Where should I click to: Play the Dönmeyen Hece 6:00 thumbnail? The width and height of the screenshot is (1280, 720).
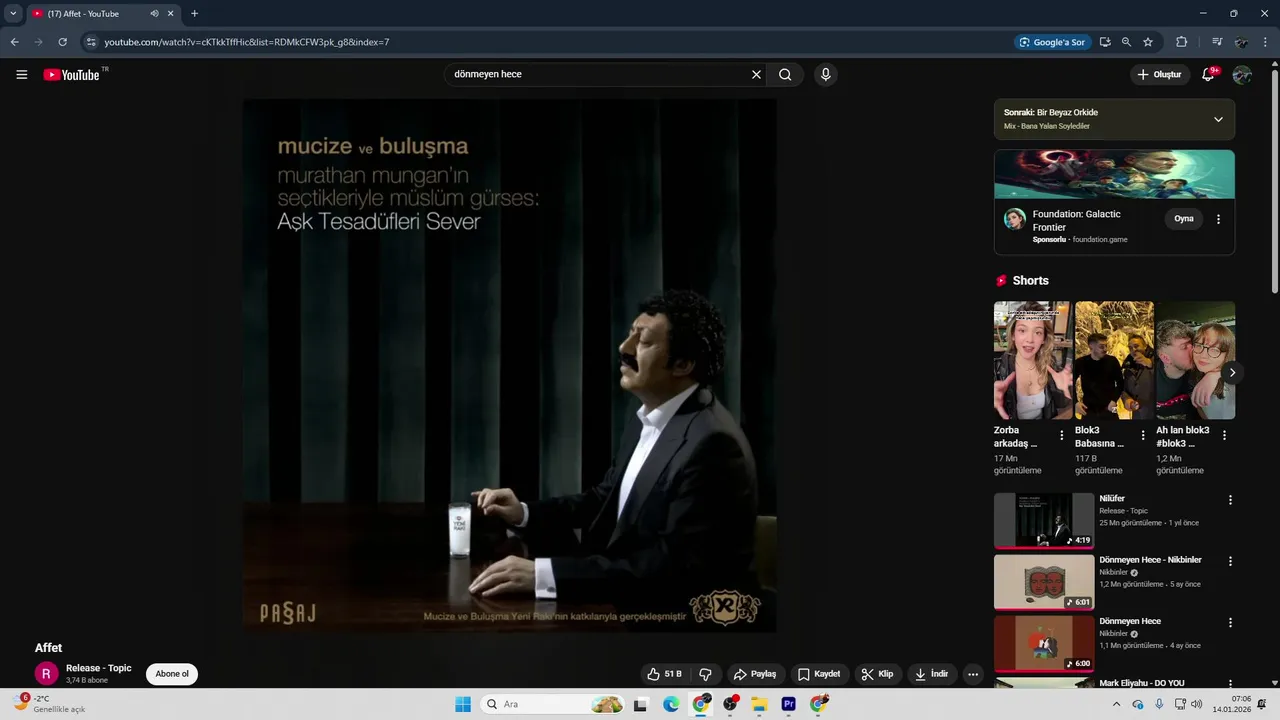pos(1044,643)
